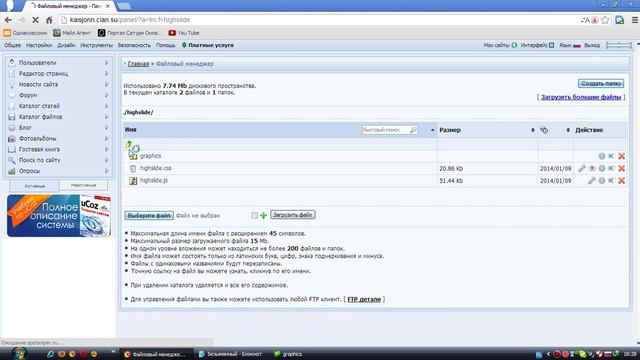
Task: Show info icon in highslide.js row
Action: pyautogui.click(x=602, y=180)
